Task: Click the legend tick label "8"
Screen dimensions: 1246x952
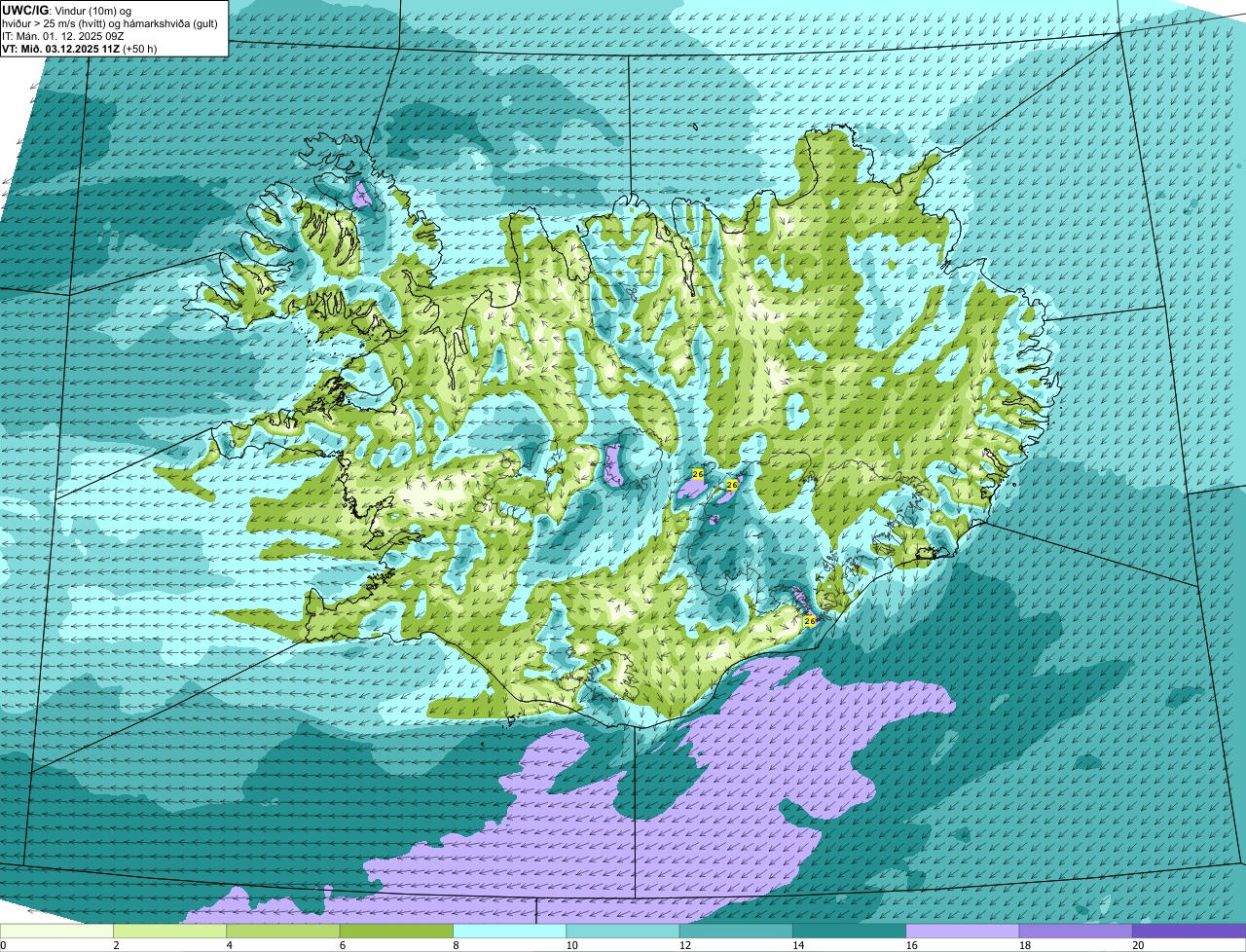Action: coord(456,945)
